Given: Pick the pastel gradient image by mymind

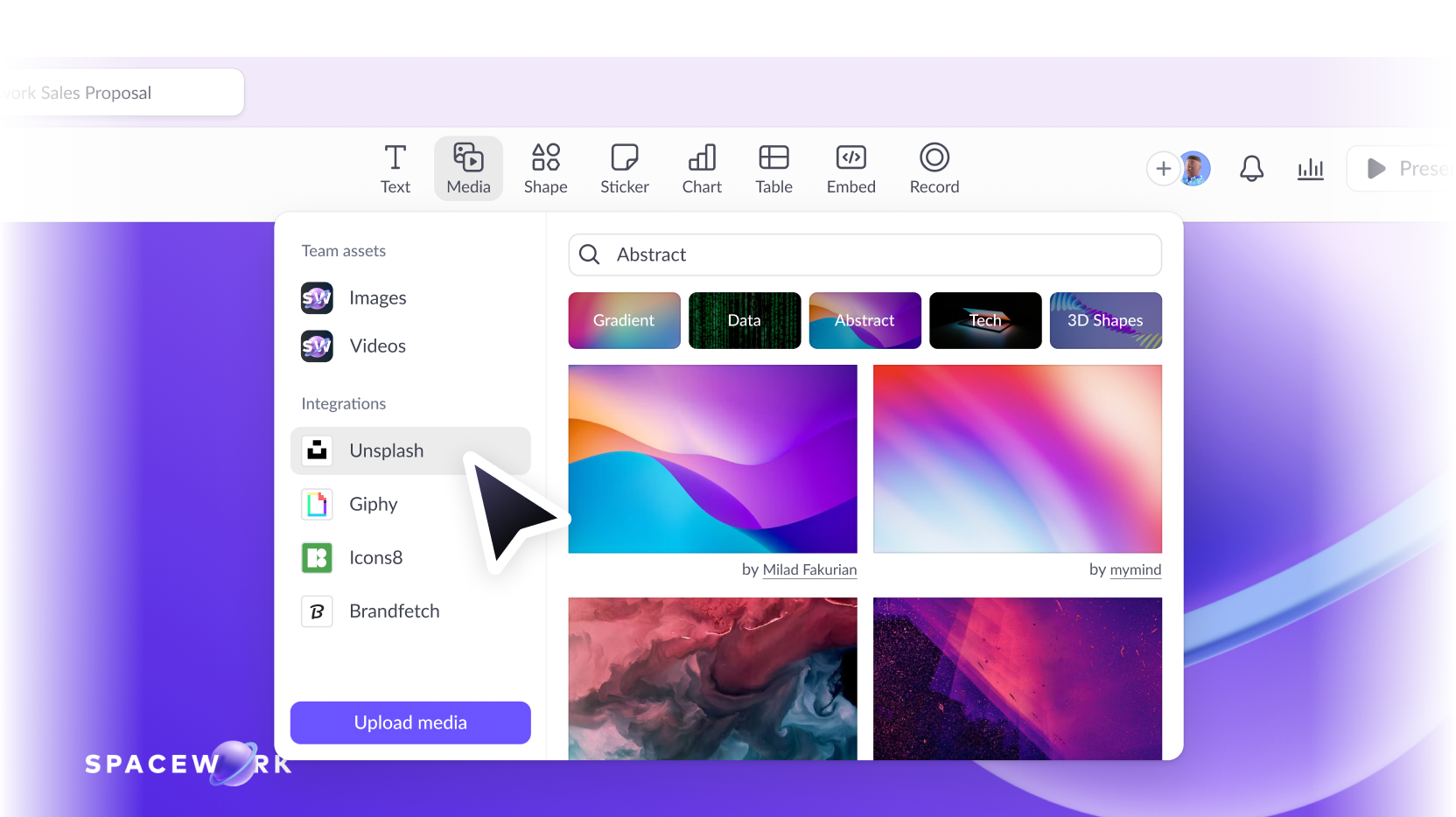Looking at the screenshot, I should click(x=1018, y=459).
